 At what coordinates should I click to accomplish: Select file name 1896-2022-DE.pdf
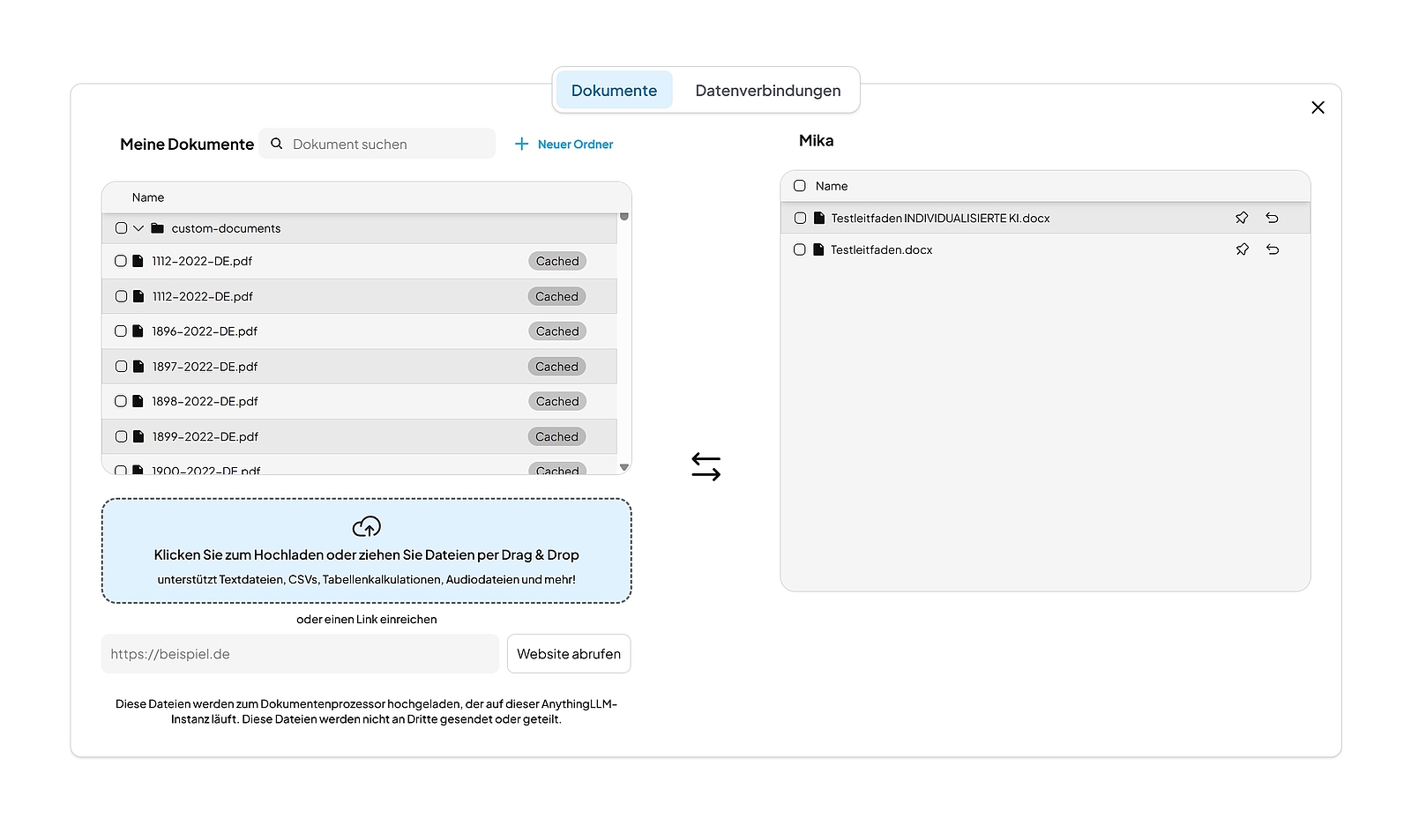205,331
